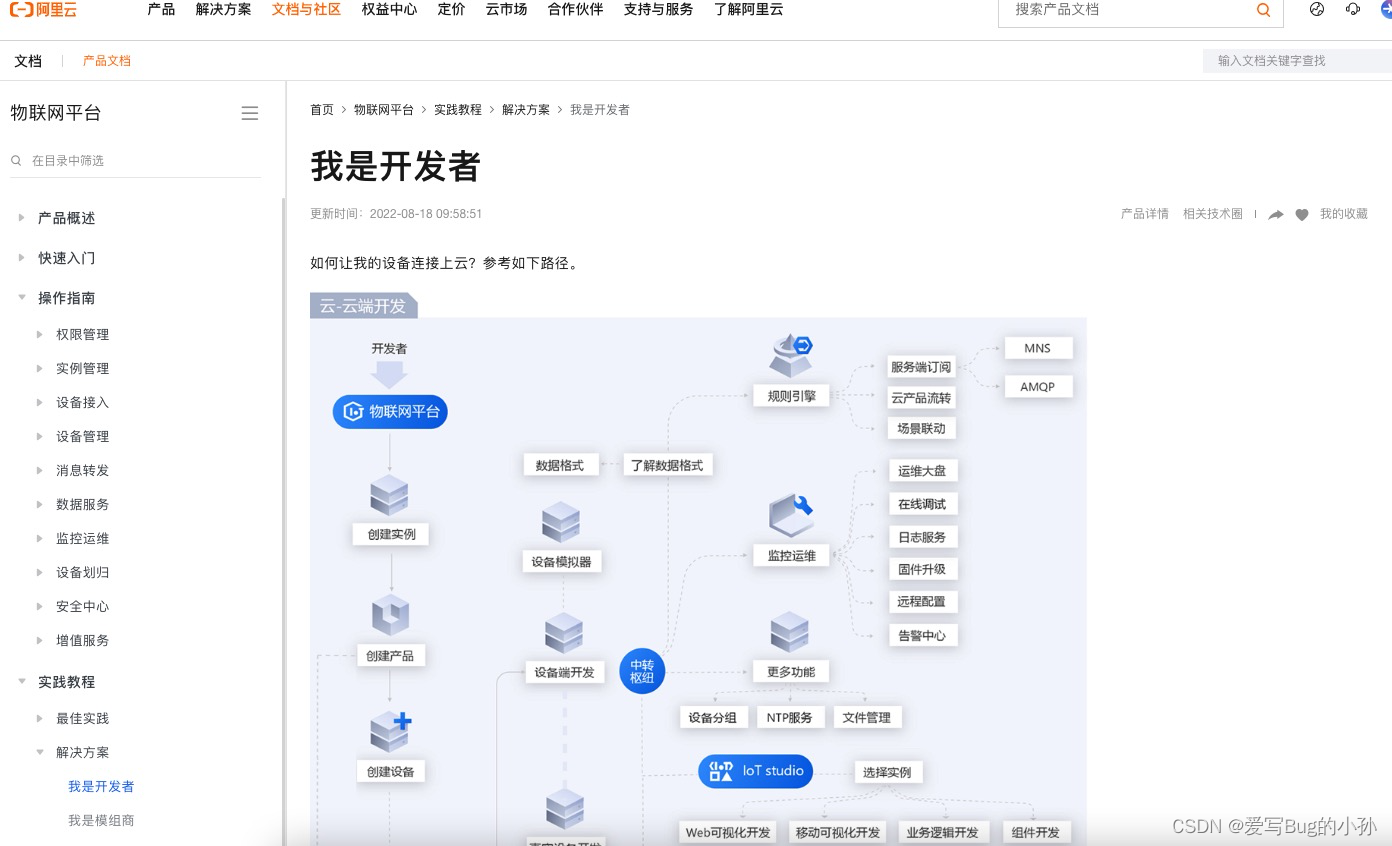Open the 合作伙伴 top menu
This screenshot has height=846, width=1392.
[575, 9]
